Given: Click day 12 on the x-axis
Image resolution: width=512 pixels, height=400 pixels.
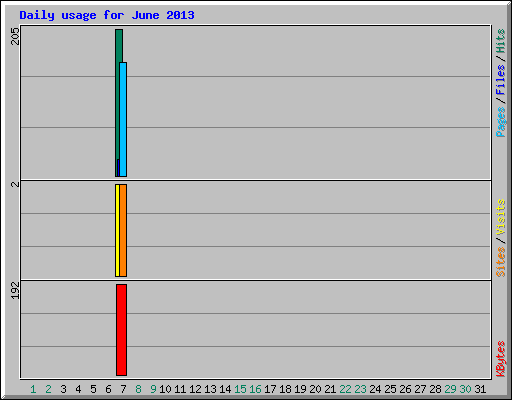Looking at the screenshot, I should [195, 389].
